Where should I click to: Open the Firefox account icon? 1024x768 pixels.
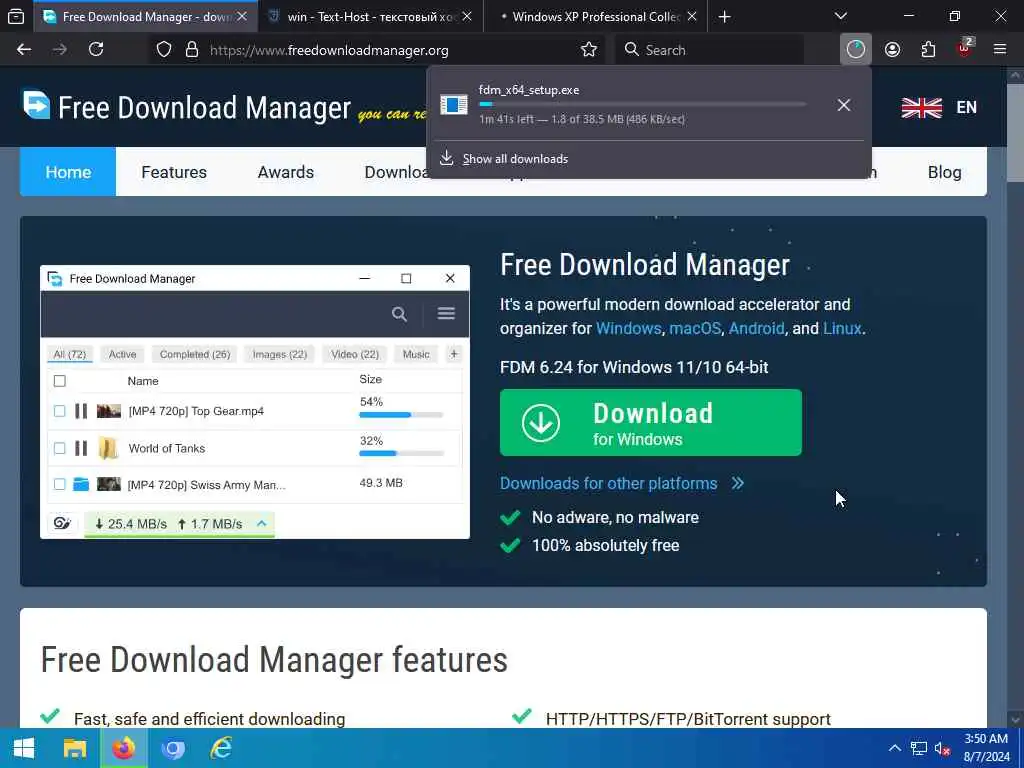[x=893, y=50]
